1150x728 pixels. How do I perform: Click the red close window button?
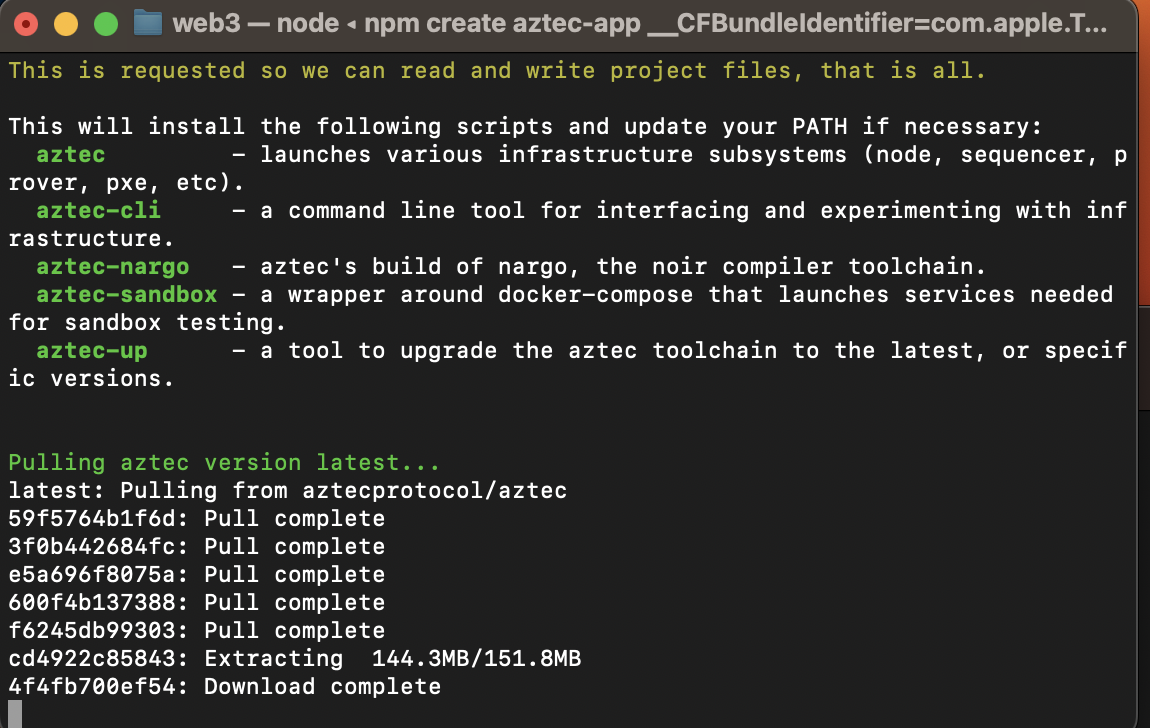(x=26, y=24)
